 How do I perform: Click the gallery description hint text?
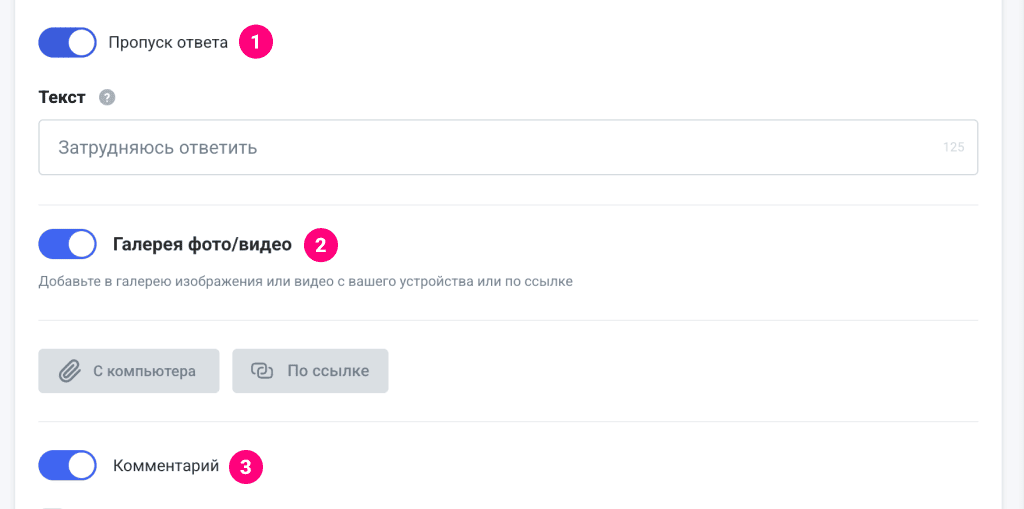pos(305,282)
